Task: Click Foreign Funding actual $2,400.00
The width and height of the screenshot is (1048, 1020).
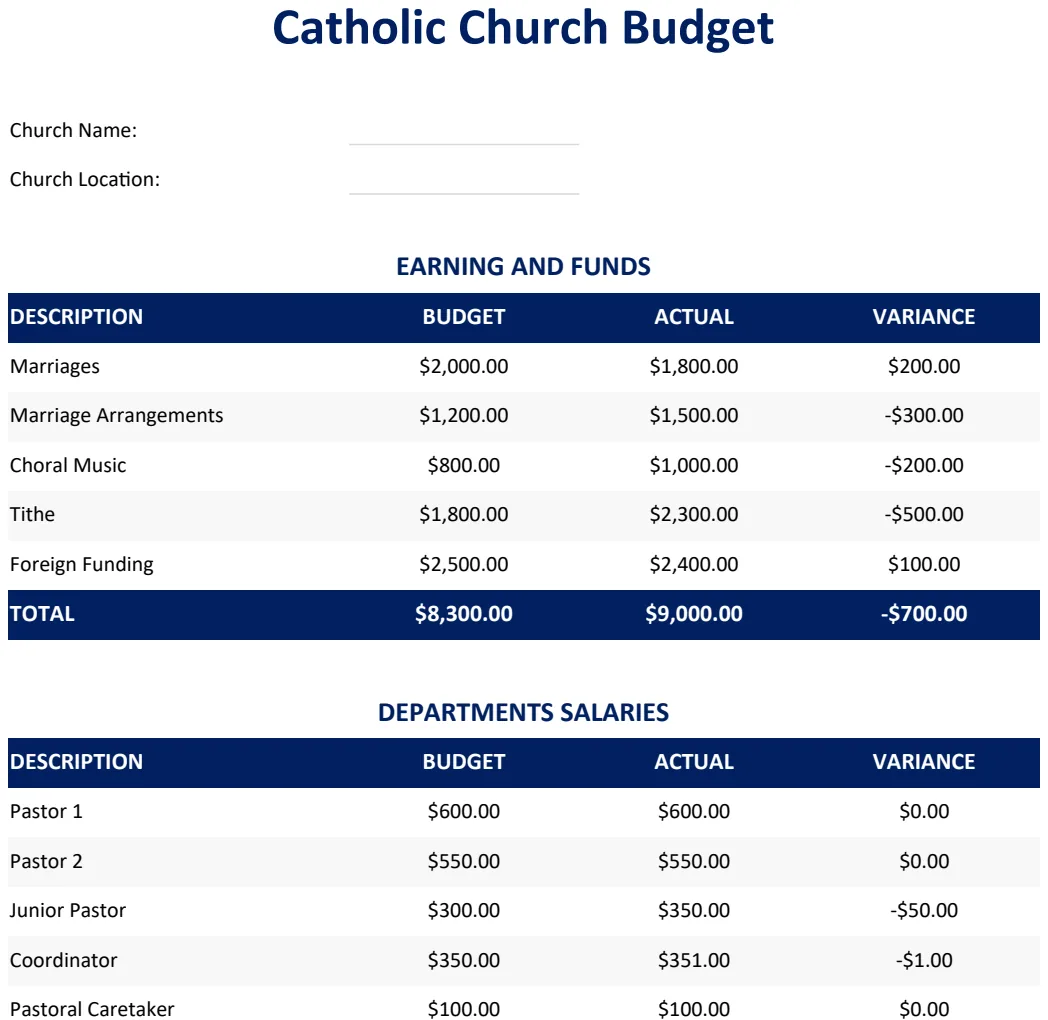Action: [x=694, y=564]
